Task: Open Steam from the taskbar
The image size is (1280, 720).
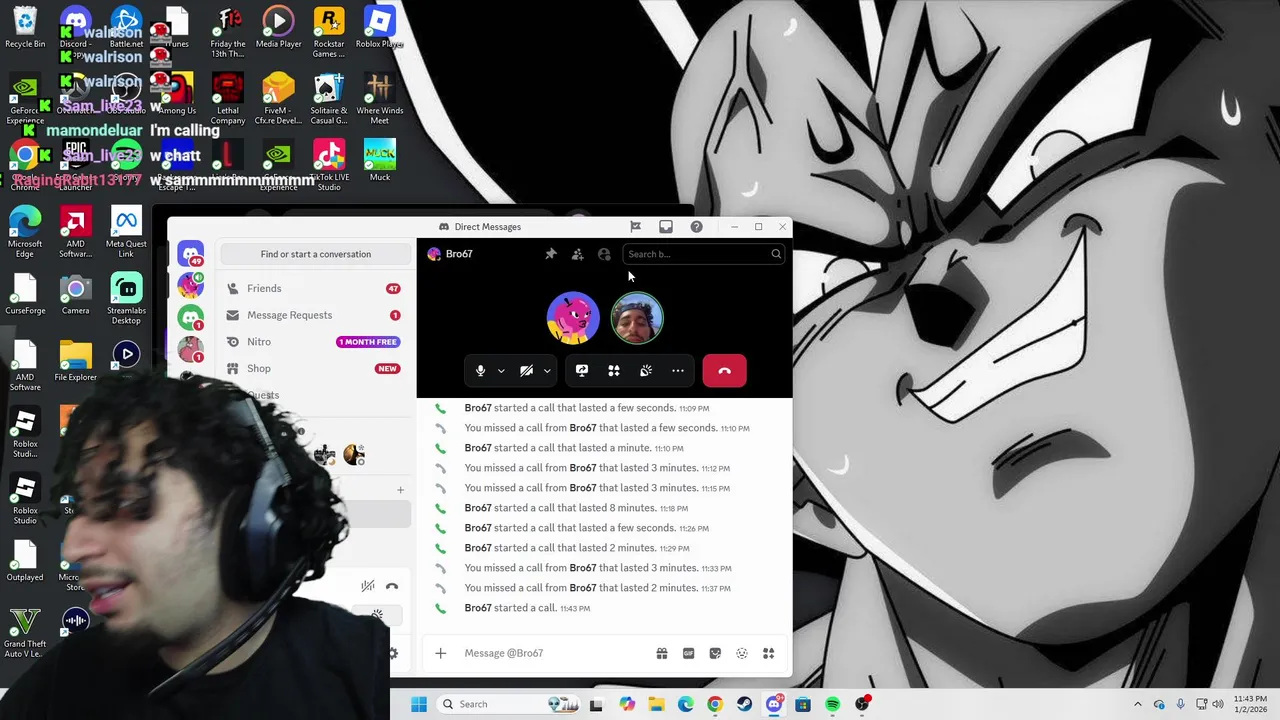Action: pyautogui.click(x=745, y=704)
